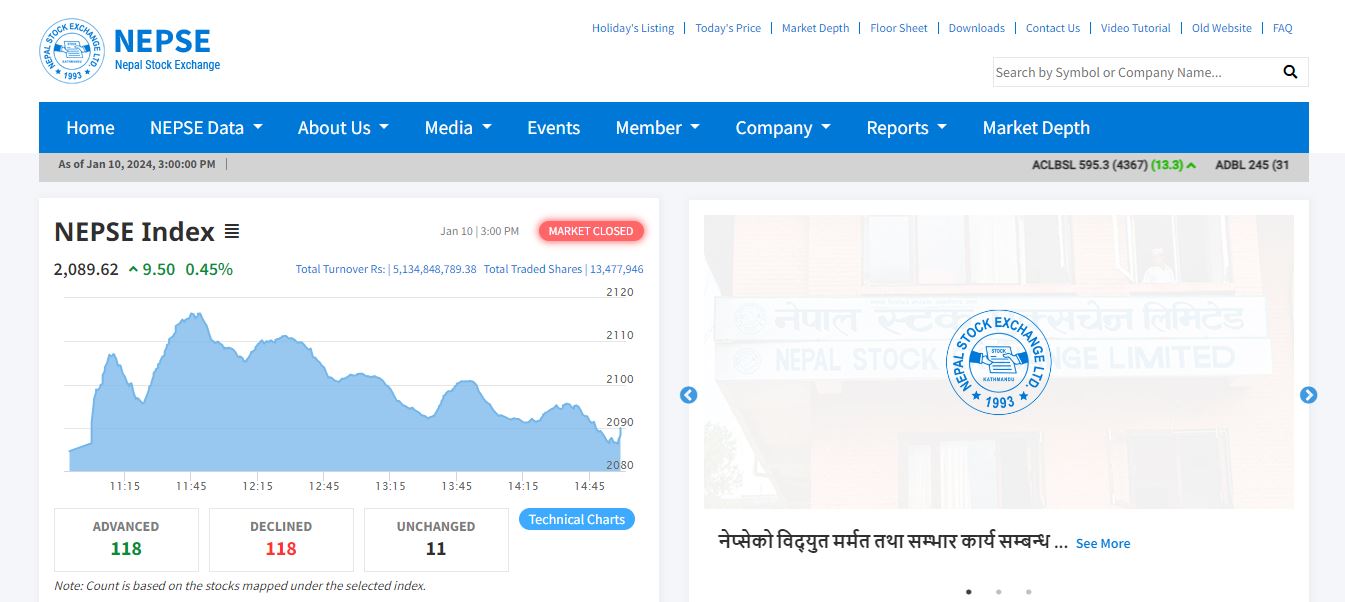Expand the Reports dropdown menu
This screenshot has width=1345, height=602.
tap(906, 128)
